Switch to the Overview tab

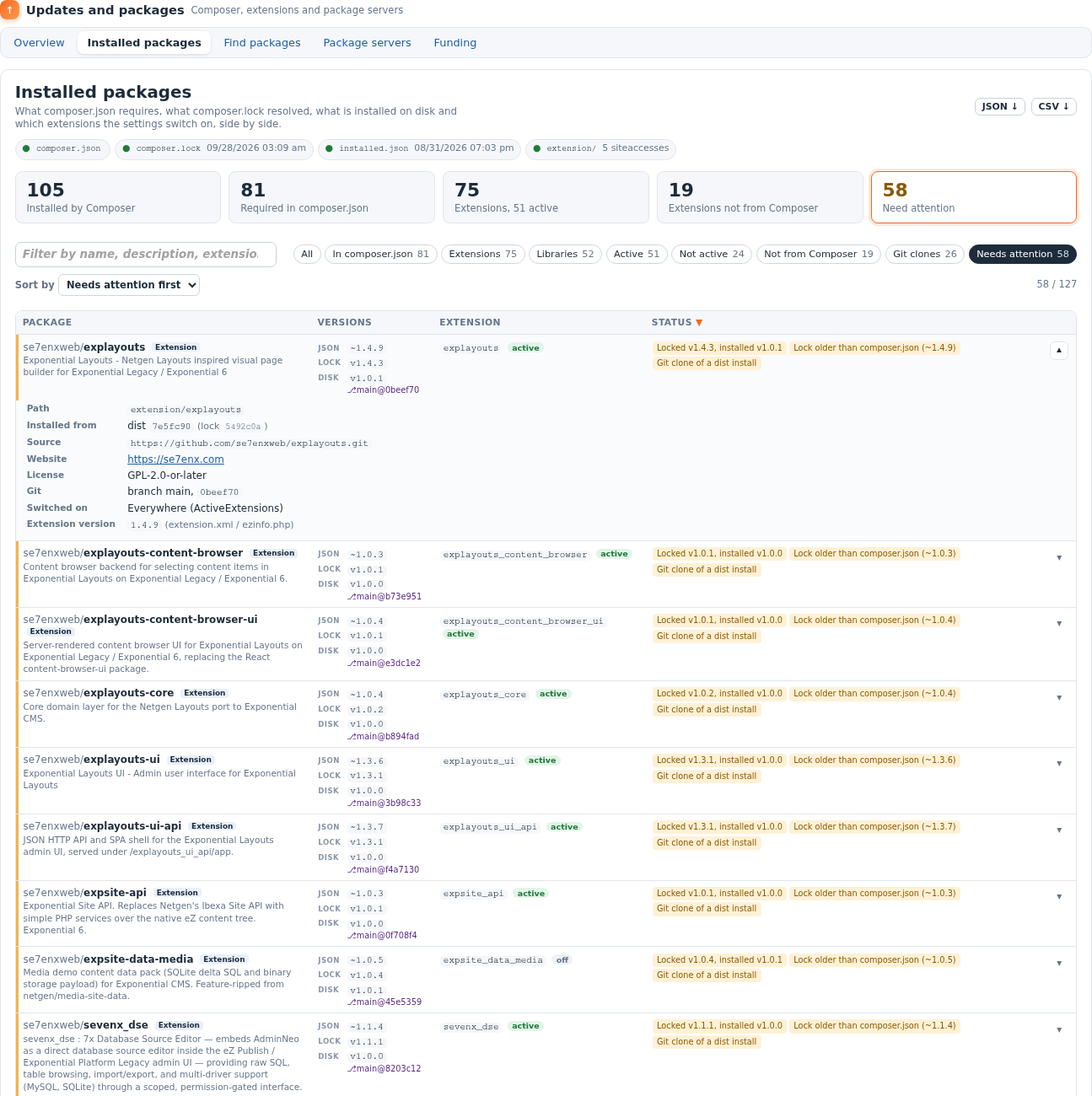tap(39, 43)
